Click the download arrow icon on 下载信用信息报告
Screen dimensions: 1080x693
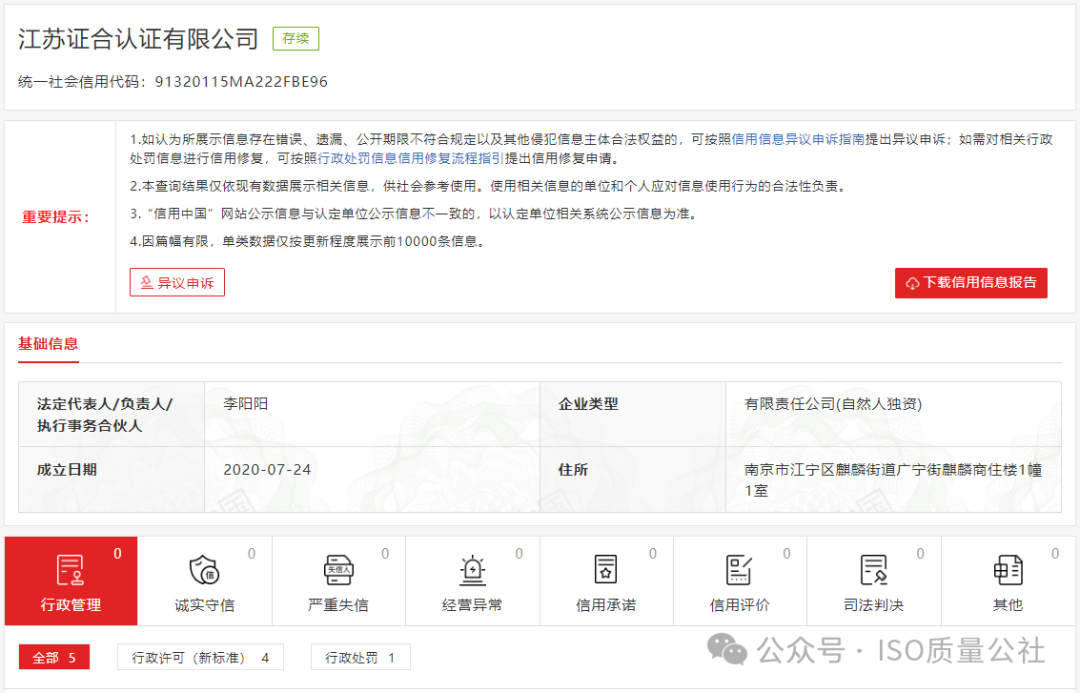point(911,283)
